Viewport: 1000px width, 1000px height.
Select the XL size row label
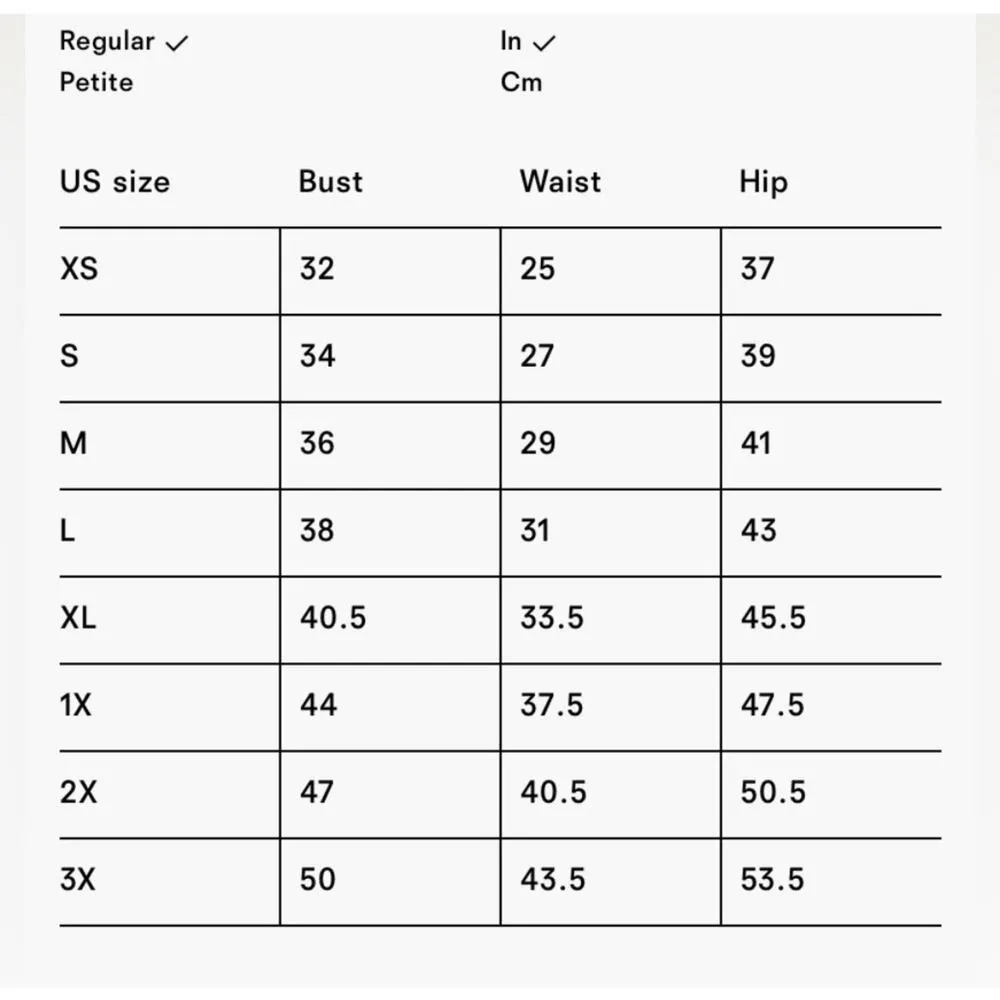click(x=79, y=618)
